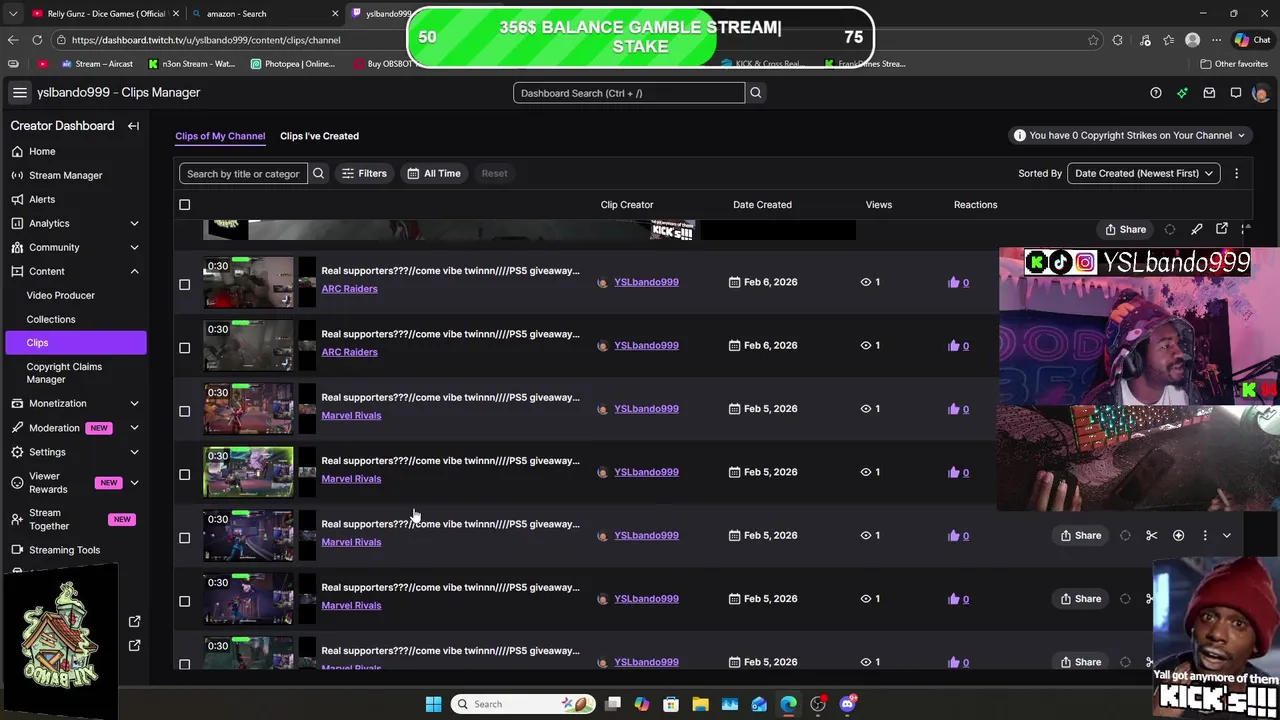Check the last visible clip checkbox
Viewport: 1280px width, 720px height.
tap(184, 664)
